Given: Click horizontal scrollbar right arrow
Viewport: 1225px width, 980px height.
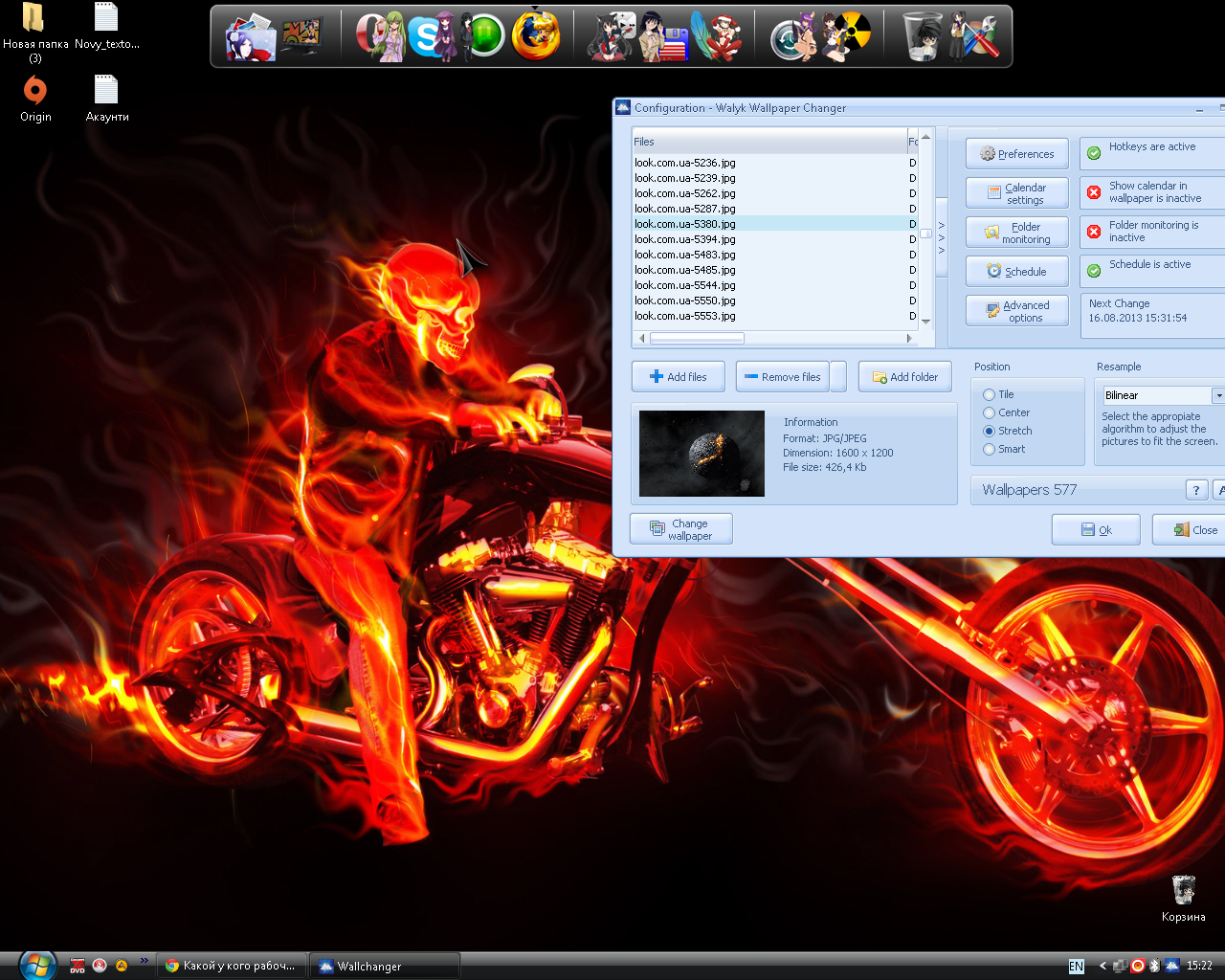Looking at the screenshot, I should coord(909,338).
